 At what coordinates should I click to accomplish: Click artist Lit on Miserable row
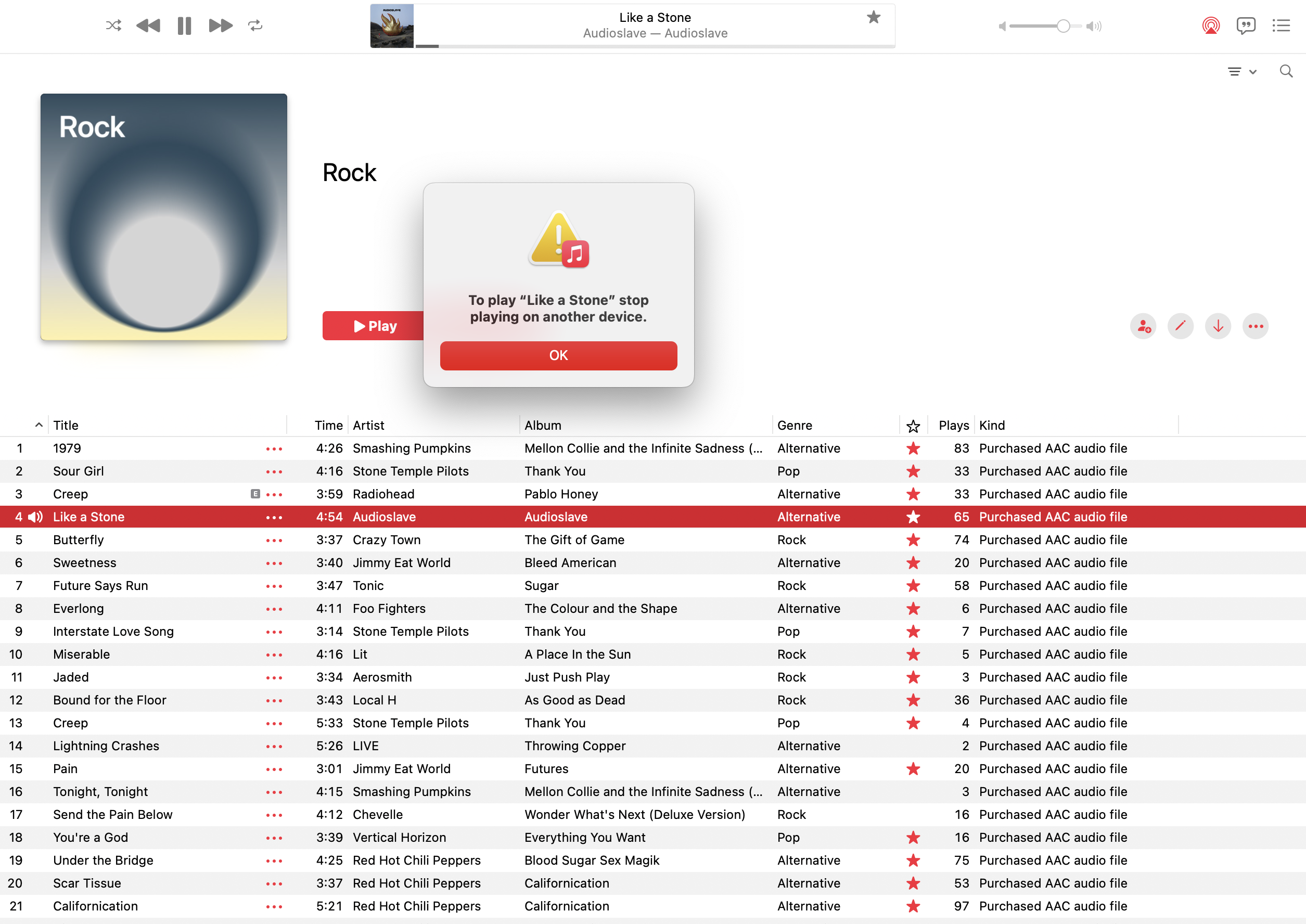click(x=360, y=654)
